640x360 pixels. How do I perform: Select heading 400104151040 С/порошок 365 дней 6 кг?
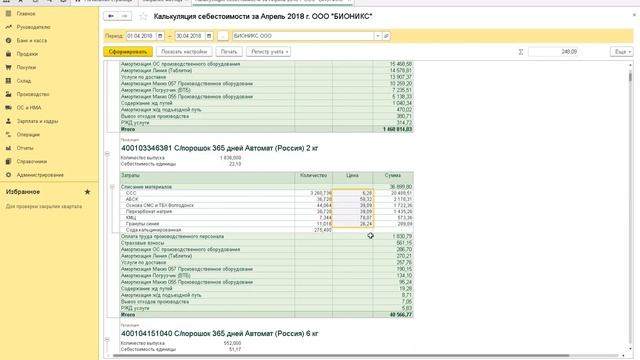click(220, 334)
